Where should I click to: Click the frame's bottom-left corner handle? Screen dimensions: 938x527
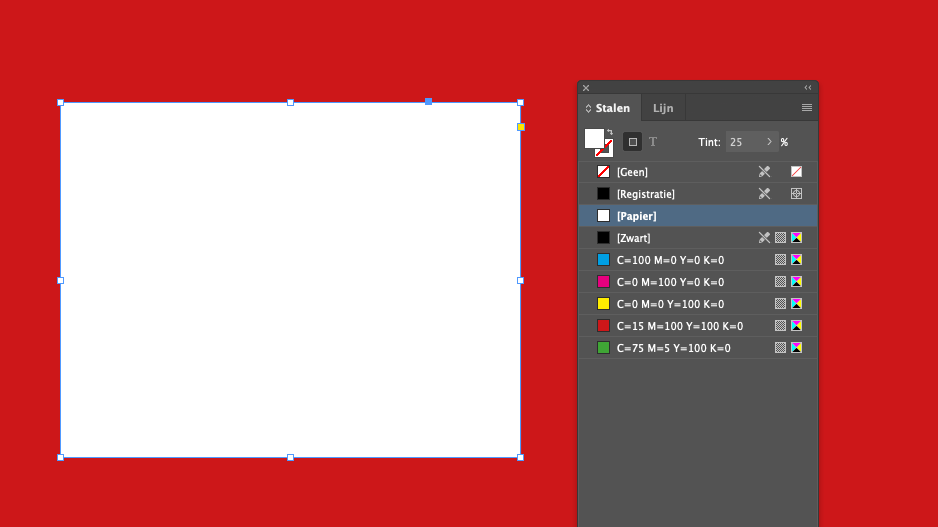tap(60, 458)
